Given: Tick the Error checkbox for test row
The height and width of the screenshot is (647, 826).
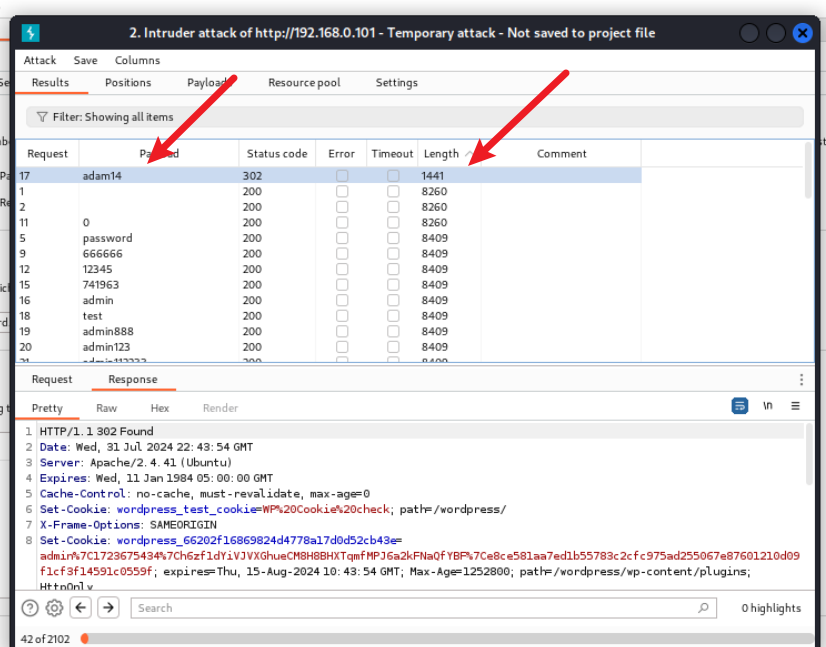Looking at the screenshot, I should tap(342, 316).
